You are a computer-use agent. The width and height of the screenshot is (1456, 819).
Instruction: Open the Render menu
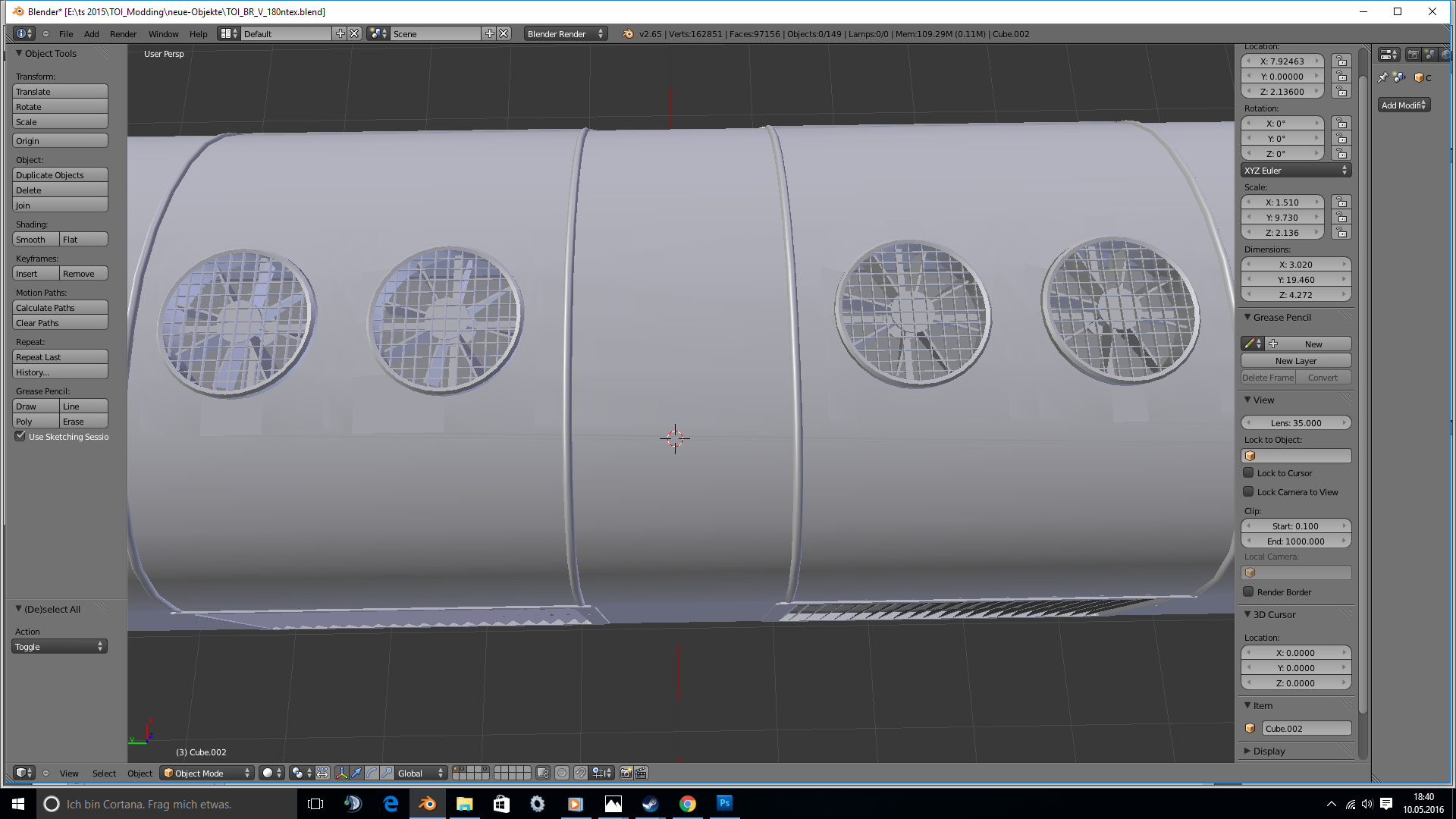tap(123, 34)
